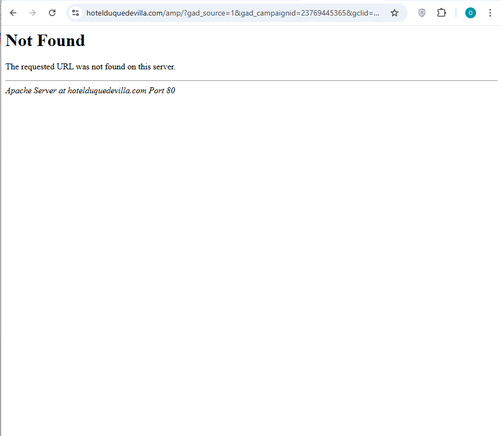Bookmark this page with the star icon
Screen dimensions: 500x436
[x=394, y=13]
